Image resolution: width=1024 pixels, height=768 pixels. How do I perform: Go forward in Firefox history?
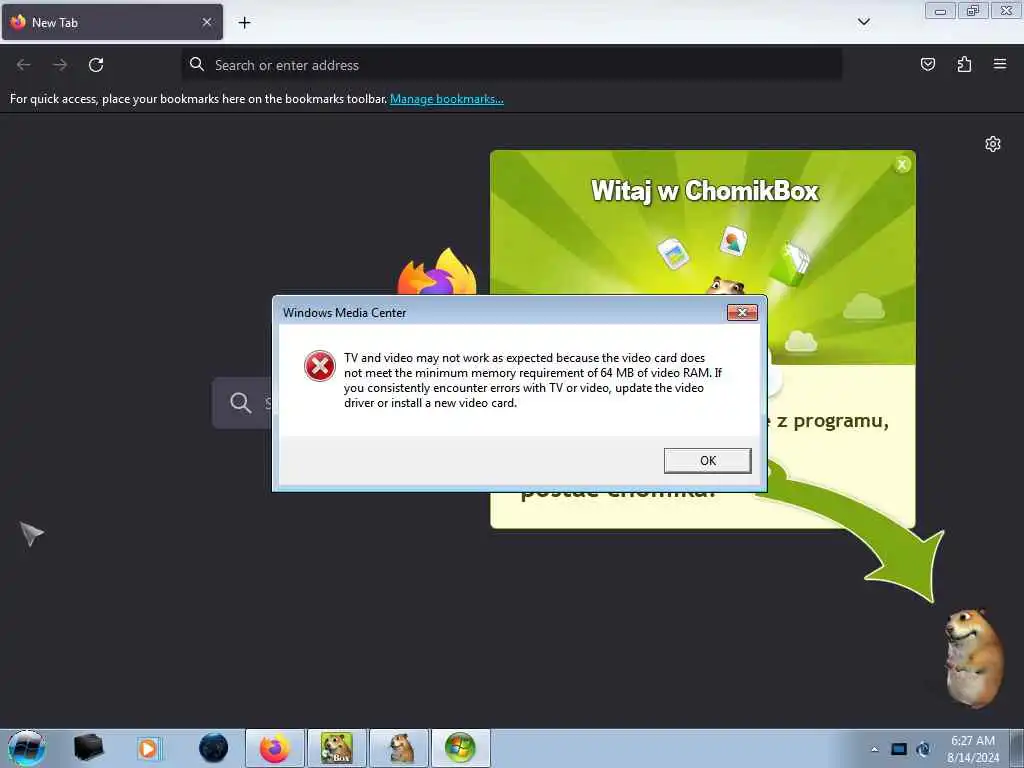(x=60, y=65)
